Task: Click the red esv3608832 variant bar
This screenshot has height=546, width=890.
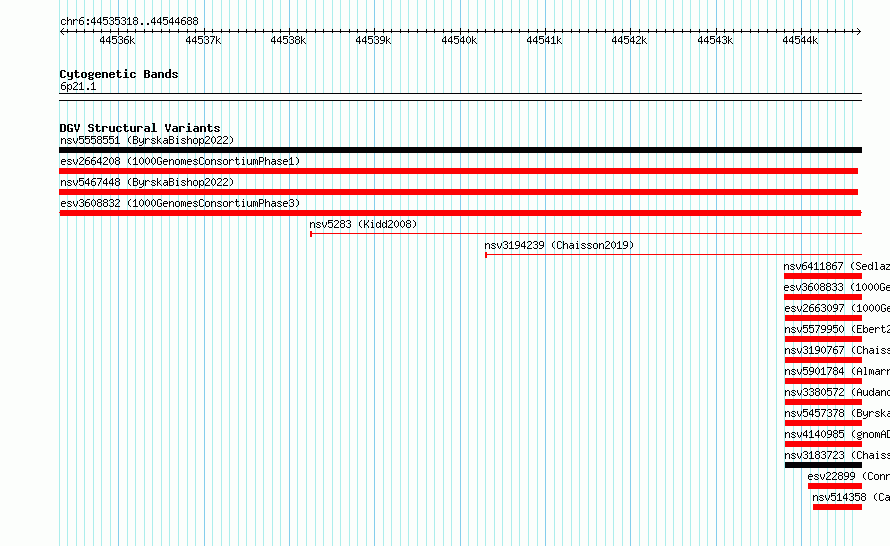Action: [460, 213]
